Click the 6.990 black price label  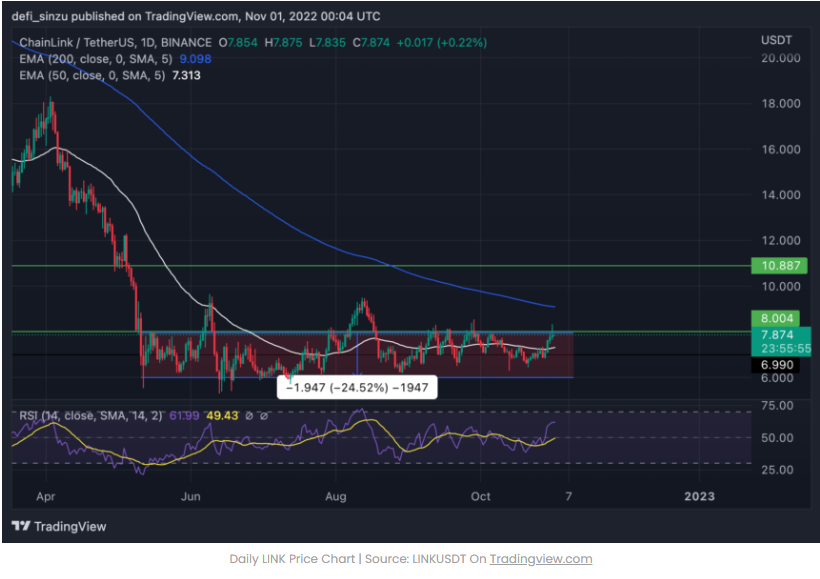(776, 365)
